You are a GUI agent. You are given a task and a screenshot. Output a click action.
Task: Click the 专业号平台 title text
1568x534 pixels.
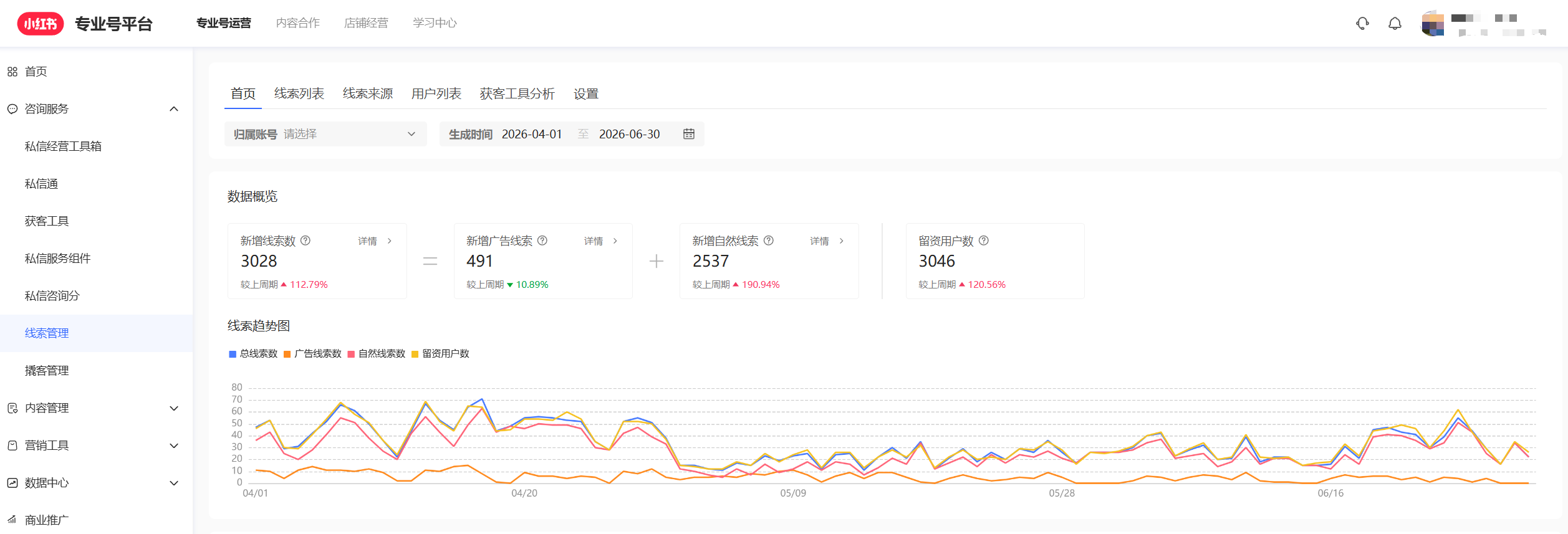[x=113, y=24]
